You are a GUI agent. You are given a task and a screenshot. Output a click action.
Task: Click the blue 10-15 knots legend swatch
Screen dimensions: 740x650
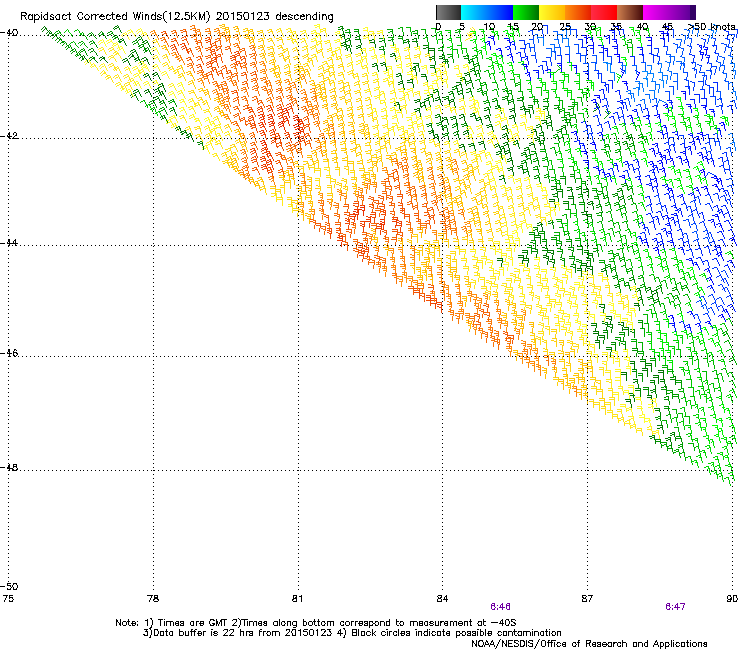pyautogui.click(x=500, y=12)
